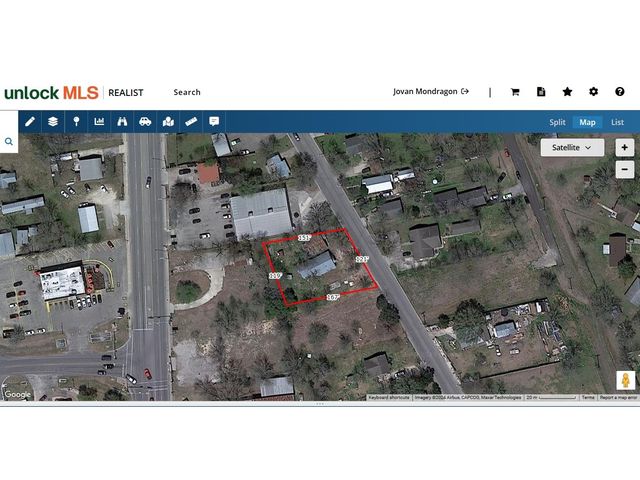Select the ruler measure tool

[191, 122]
